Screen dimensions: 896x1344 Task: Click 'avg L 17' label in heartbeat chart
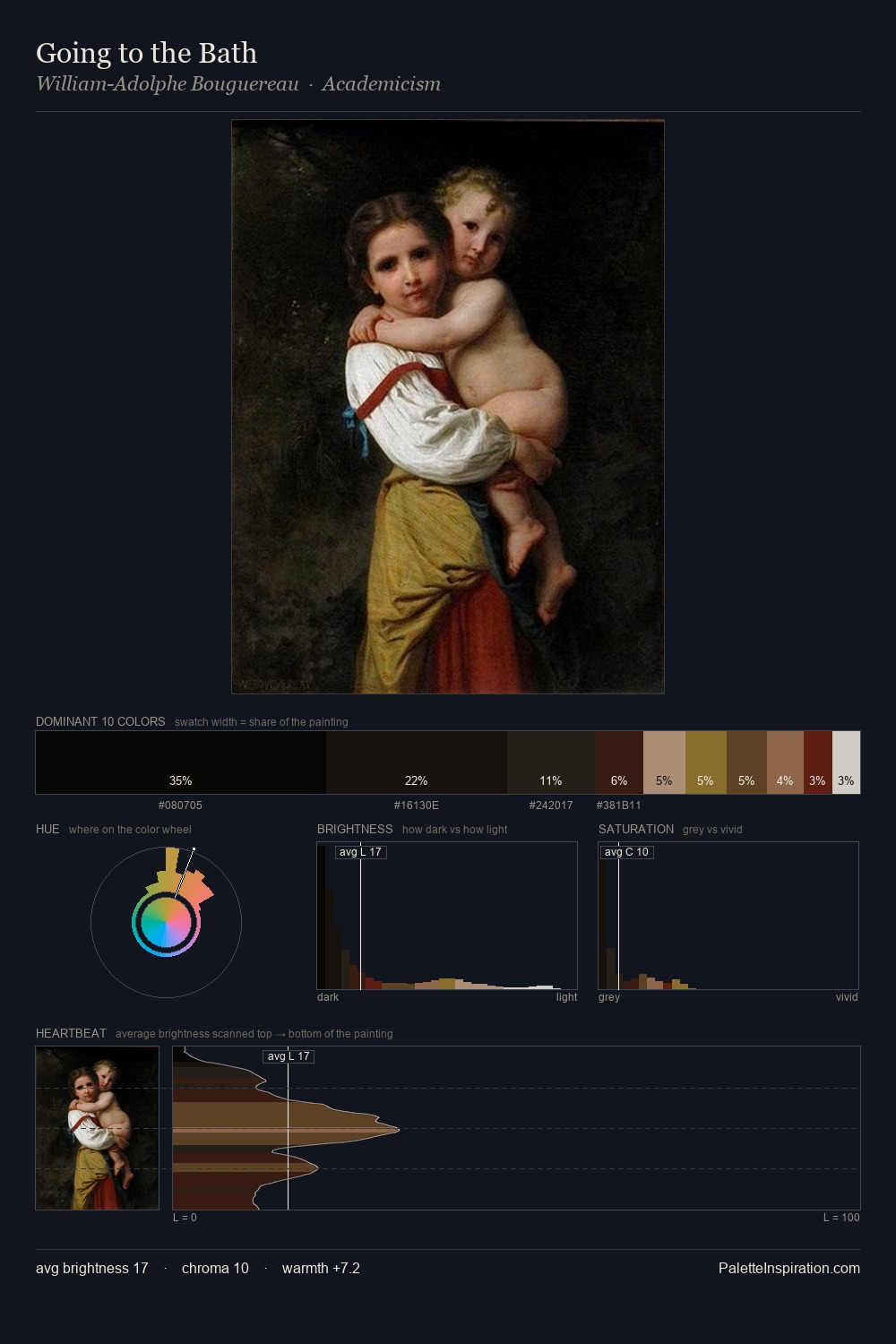coord(289,1056)
